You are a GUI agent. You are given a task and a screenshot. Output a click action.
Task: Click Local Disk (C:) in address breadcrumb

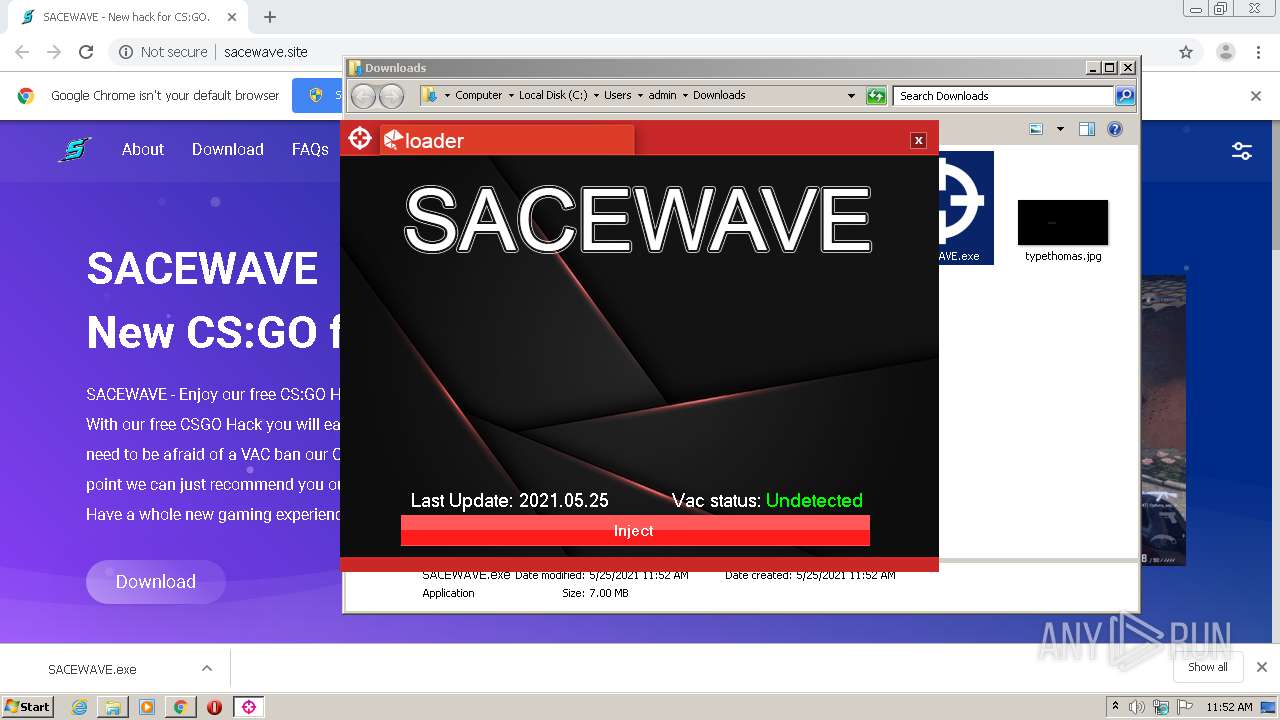pyautogui.click(x=553, y=96)
